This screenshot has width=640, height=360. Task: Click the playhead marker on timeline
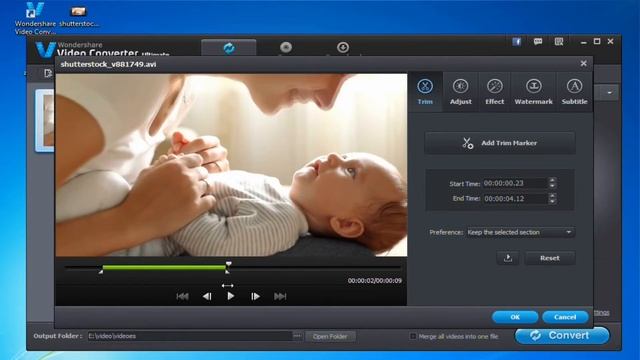coord(229,264)
